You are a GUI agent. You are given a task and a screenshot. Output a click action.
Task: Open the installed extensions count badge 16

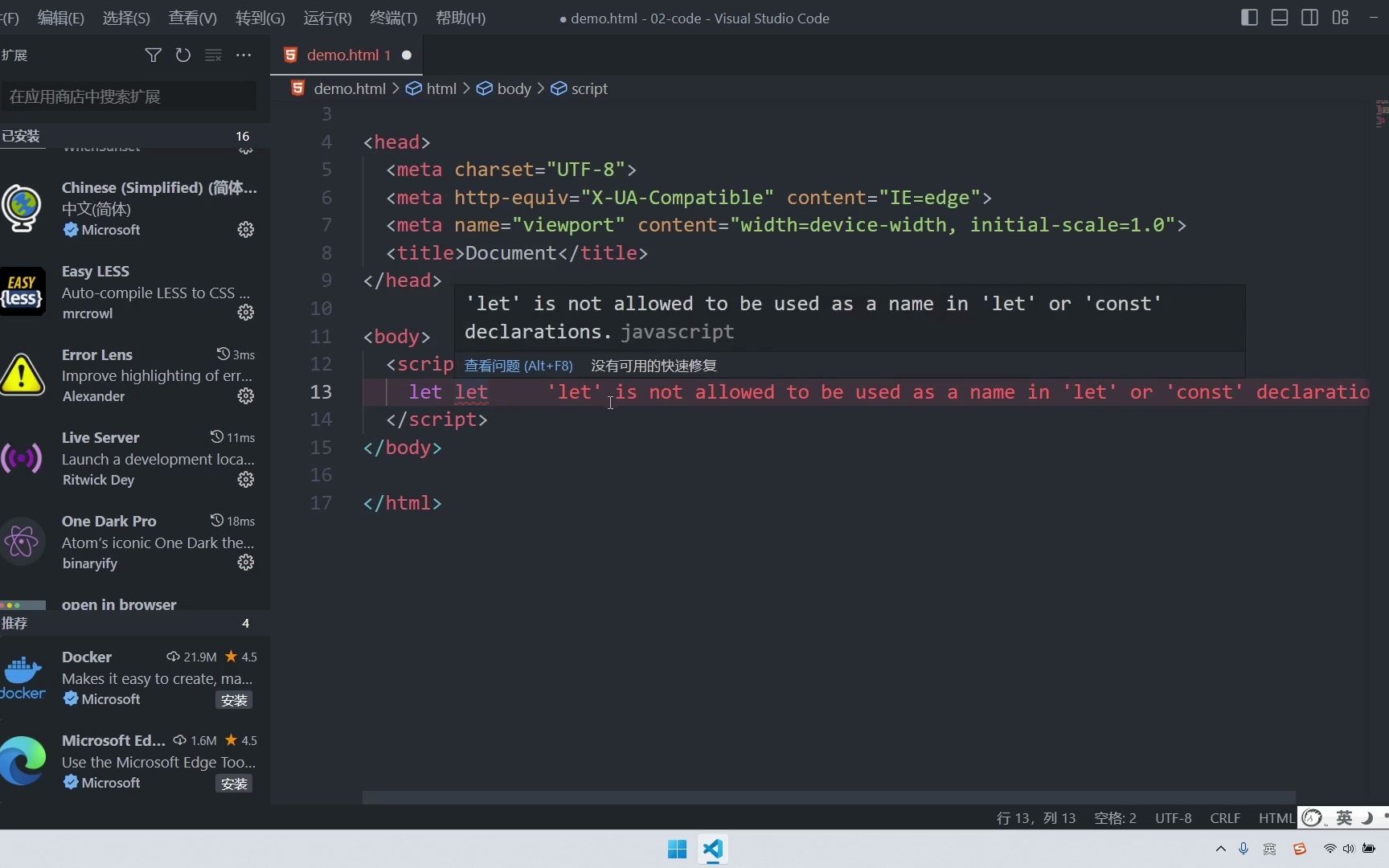point(243,136)
